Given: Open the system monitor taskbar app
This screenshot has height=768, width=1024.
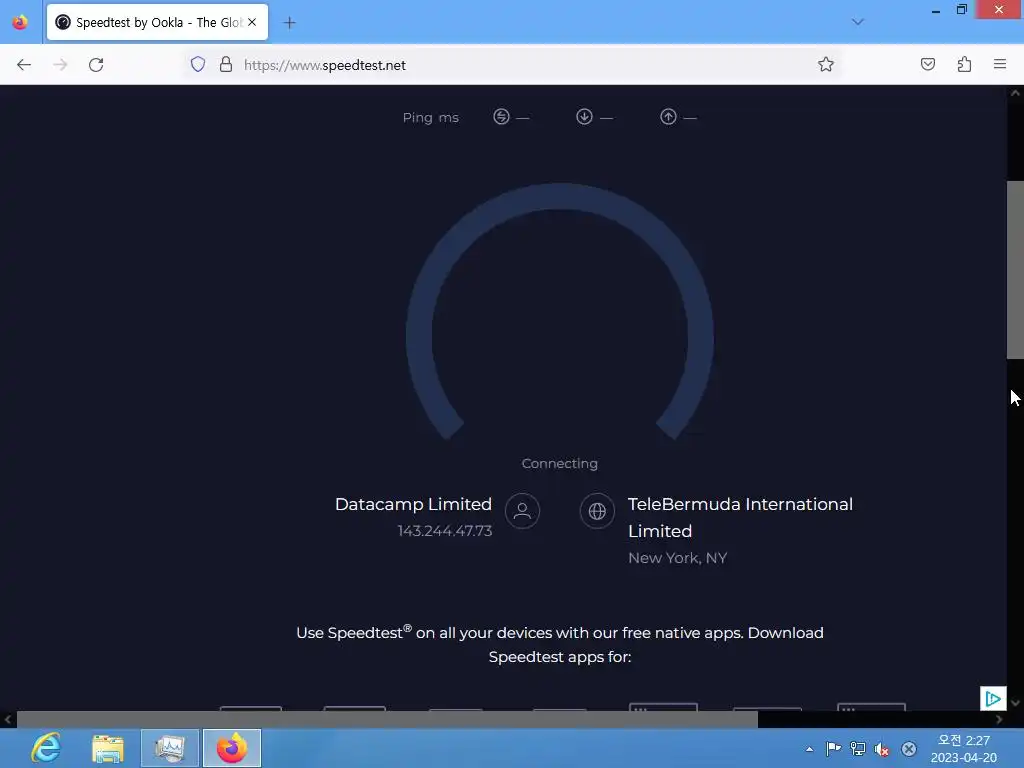Looking at the screenshot, I should [x=169, y=748].
